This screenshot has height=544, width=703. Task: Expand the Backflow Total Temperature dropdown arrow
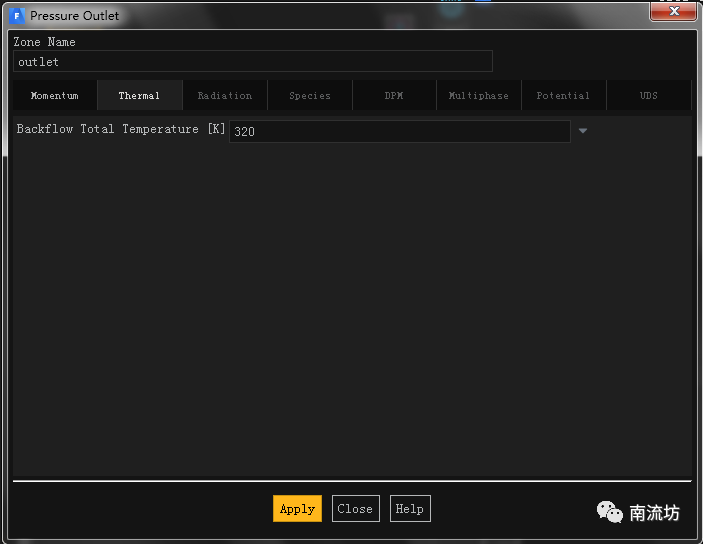pyautogui.click(x=582, y=131)
